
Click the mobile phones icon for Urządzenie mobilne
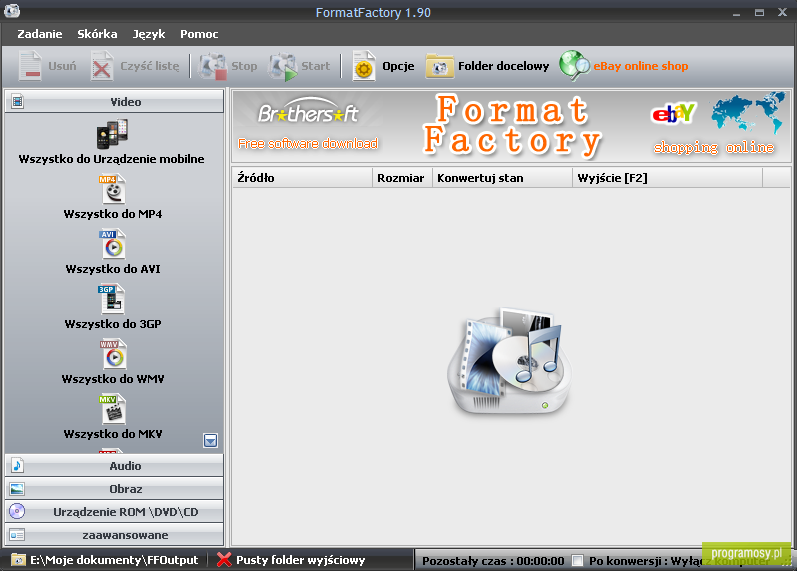click(x=112, y=134)
